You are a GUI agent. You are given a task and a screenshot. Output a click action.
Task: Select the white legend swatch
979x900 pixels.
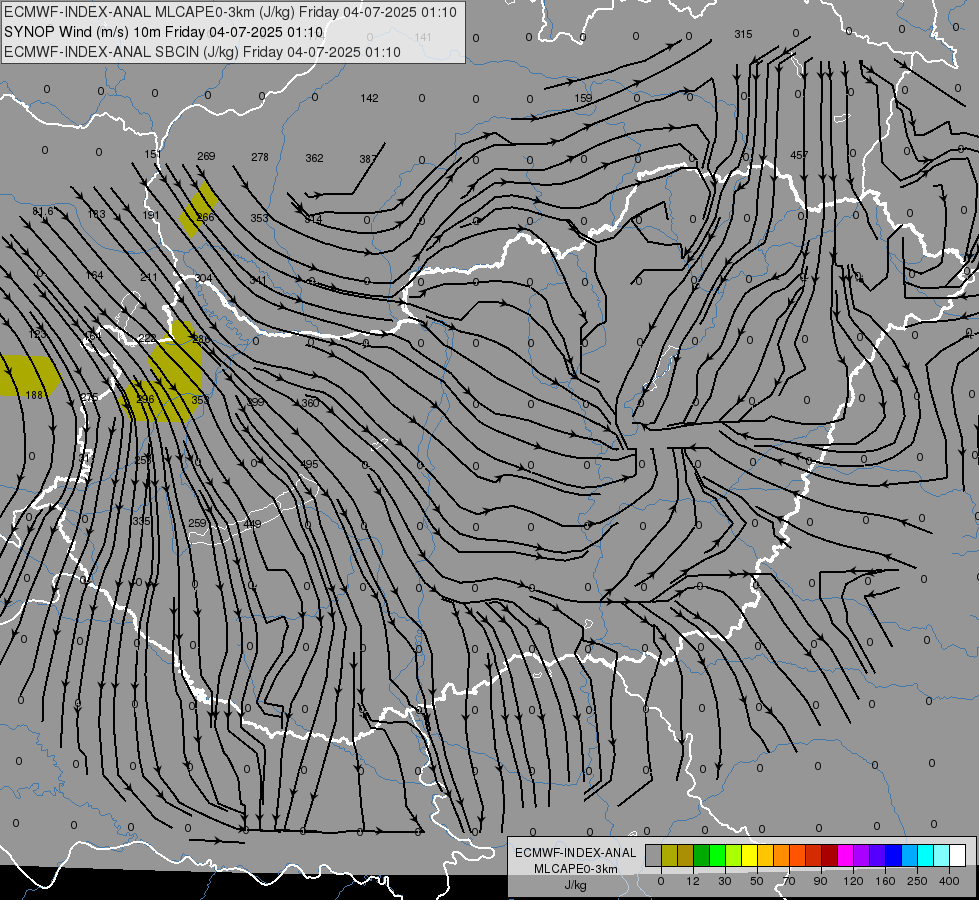958,855
